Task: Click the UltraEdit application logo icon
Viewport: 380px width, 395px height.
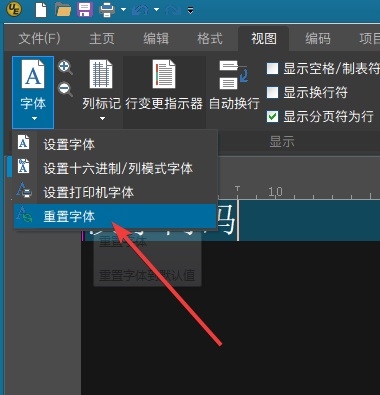Action: (14, 9)
